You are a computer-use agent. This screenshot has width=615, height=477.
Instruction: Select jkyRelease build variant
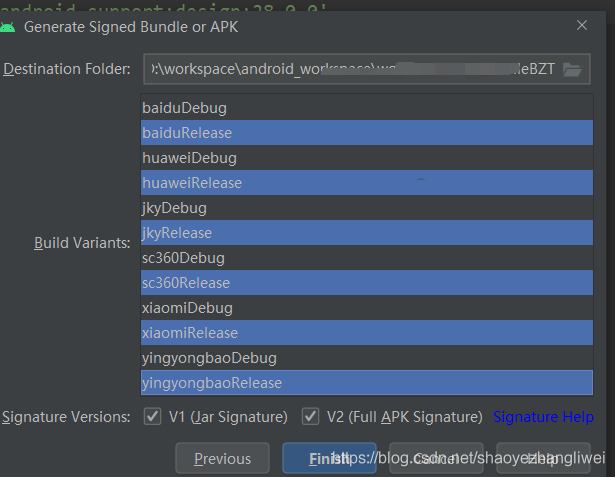[367, 233]
